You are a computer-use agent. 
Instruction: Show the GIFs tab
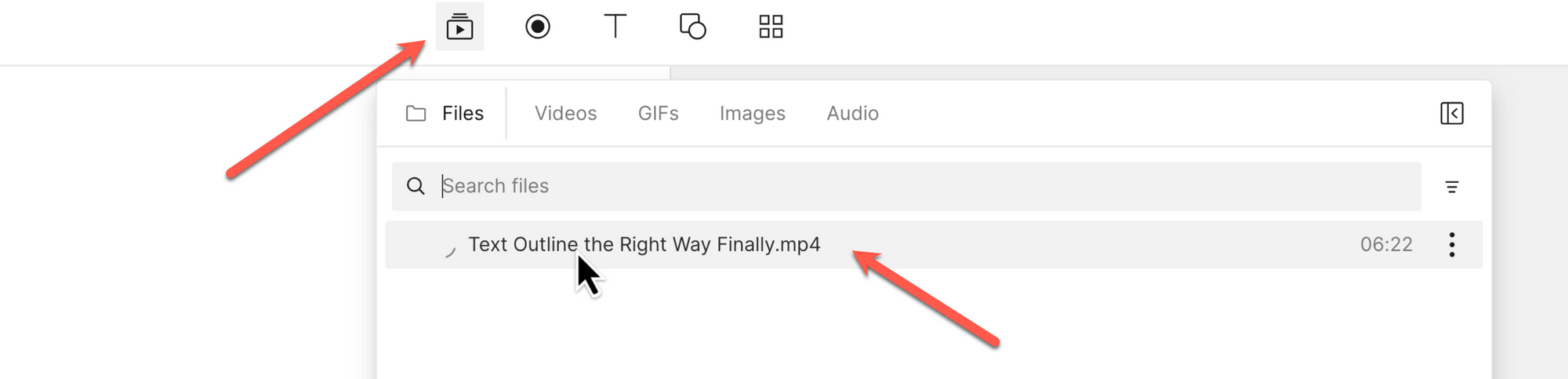point(658,114)
